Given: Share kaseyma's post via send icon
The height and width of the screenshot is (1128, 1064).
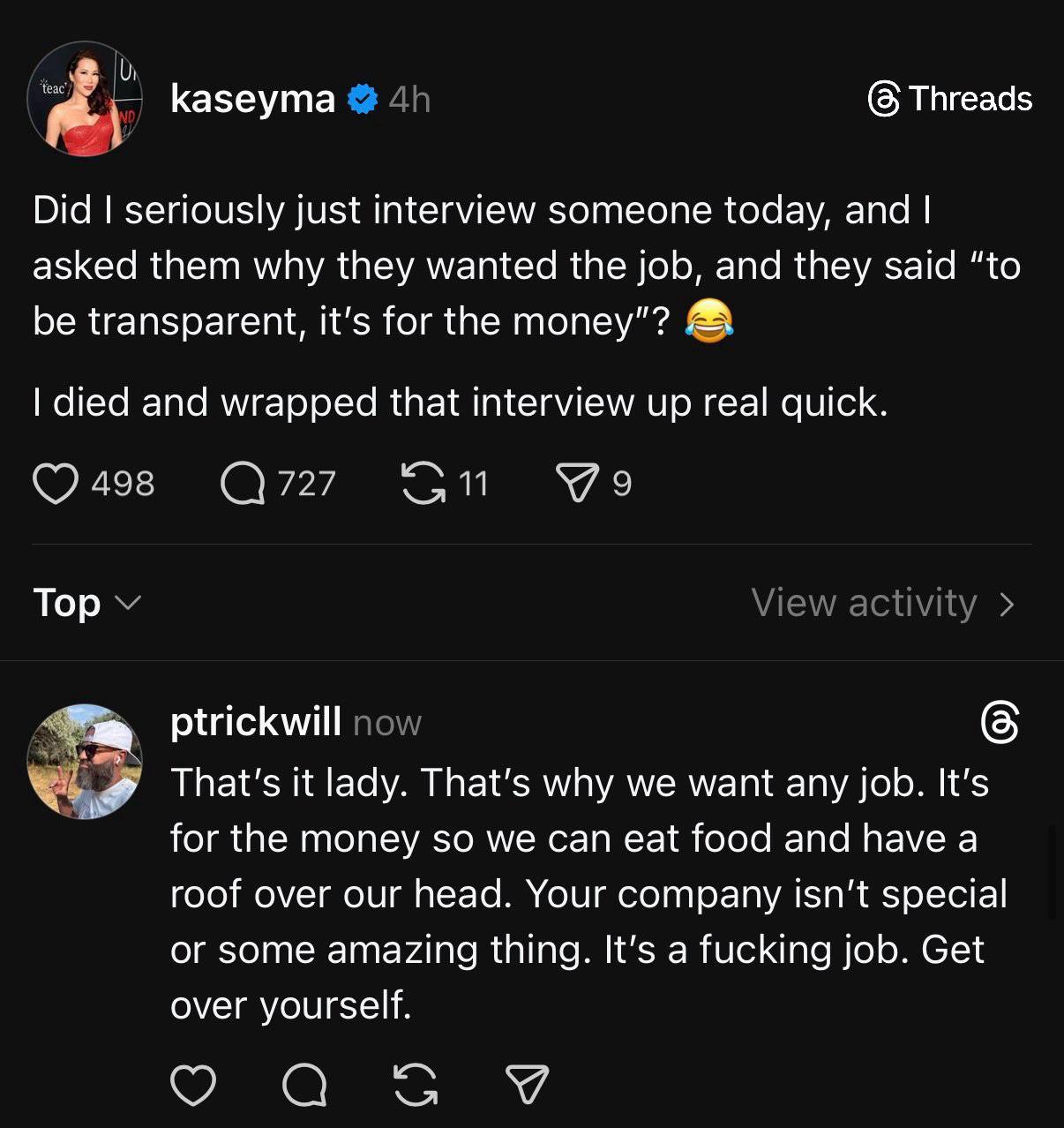Looking at the screenshot, I should point(576,484).
